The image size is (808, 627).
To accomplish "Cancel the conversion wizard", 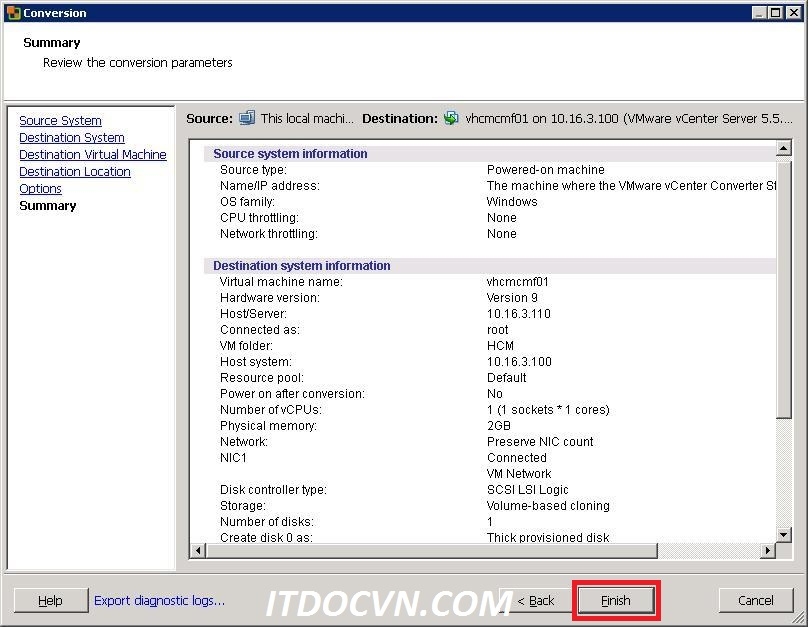I will tap(755, 601).
